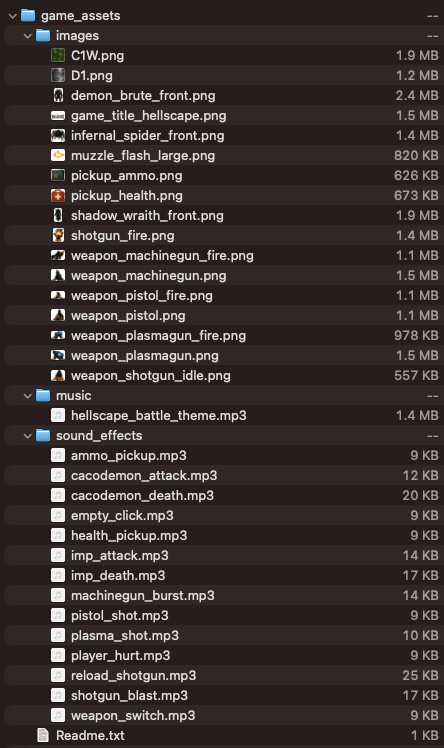The width and height of the screenshot is (444, 748).
Task: Click the pickup_health.png red medkit icon
Action: (x=58, y=196)
